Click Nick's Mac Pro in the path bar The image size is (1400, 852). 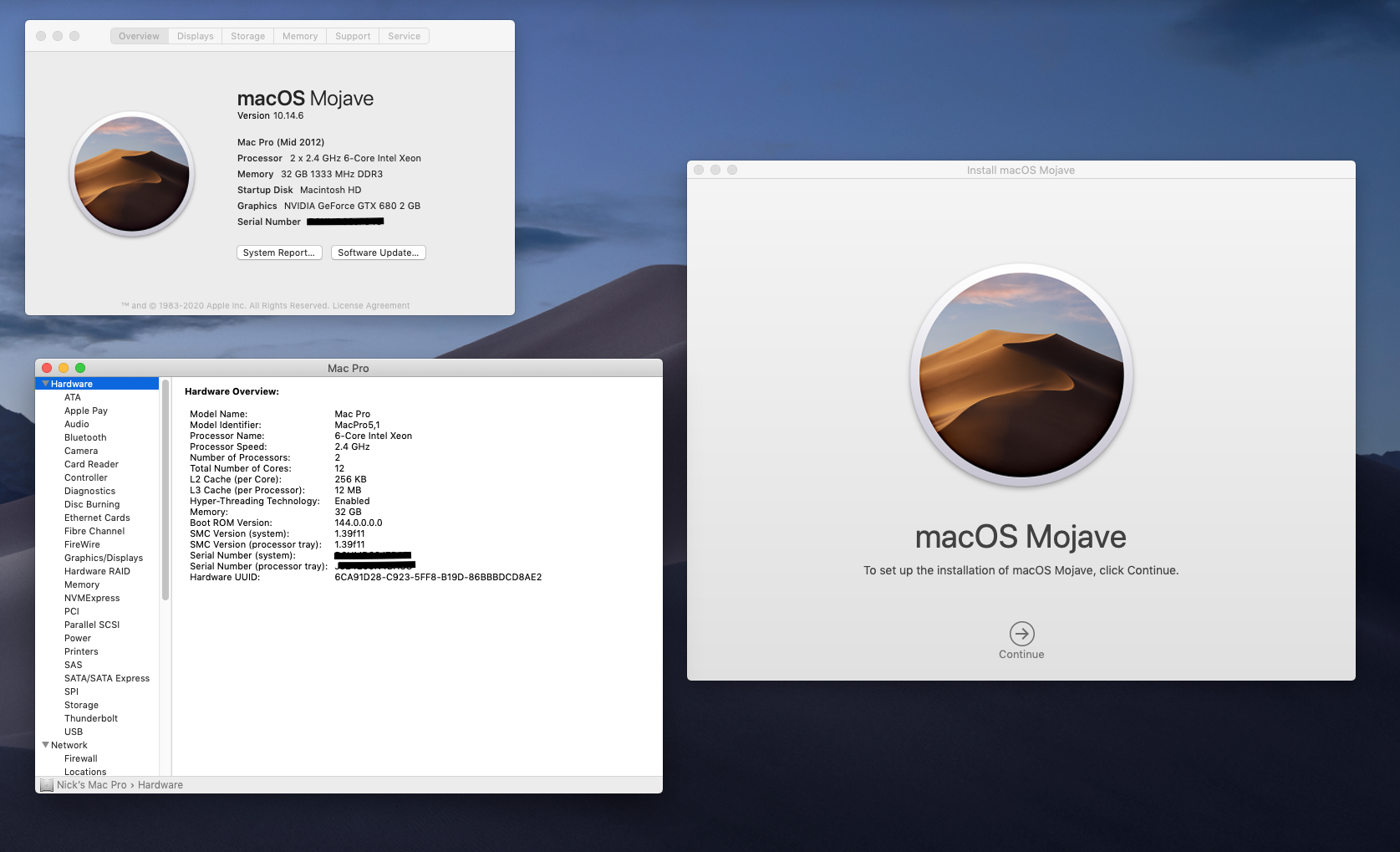pos(92,785)
